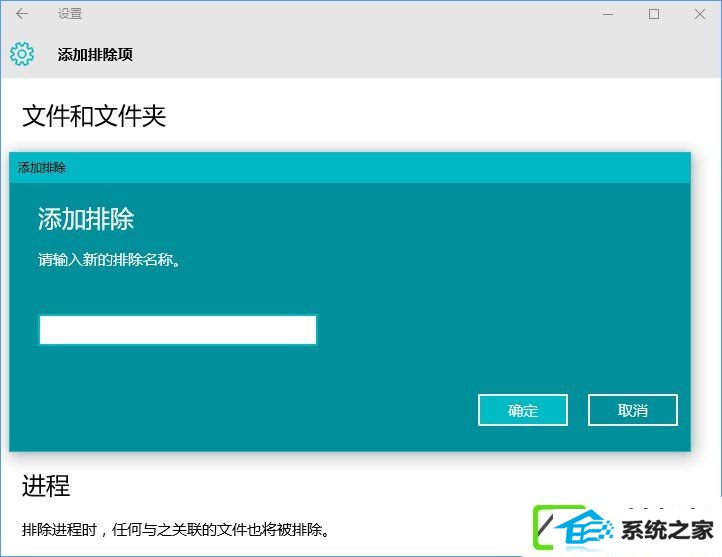Click the 添加排除 dialog title bar text
This screenshot has width=722, height=557.
[x=41, y=168]
